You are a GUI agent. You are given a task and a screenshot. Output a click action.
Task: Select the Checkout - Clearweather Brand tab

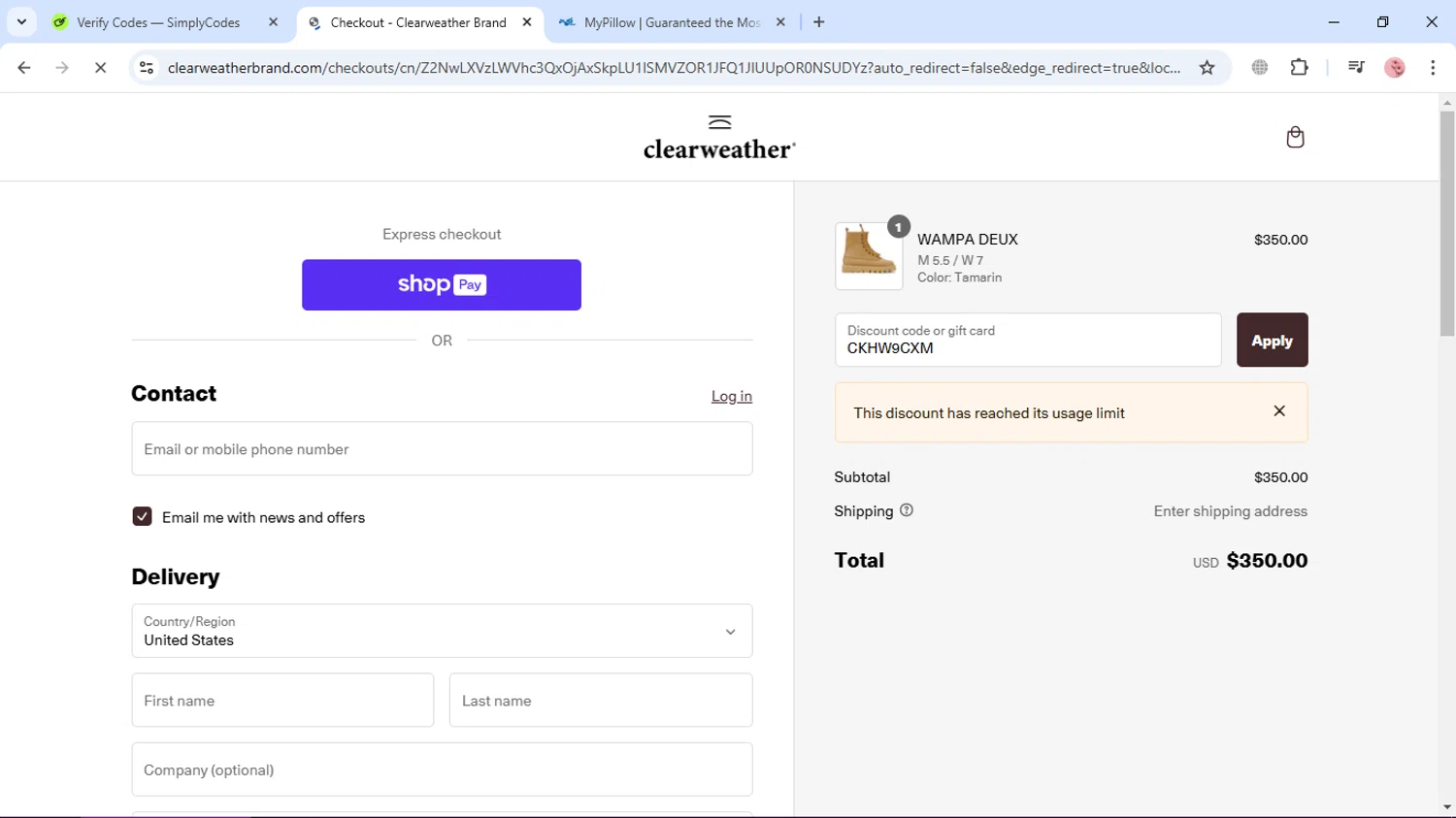pyautogui.click(x=418, y=22)
